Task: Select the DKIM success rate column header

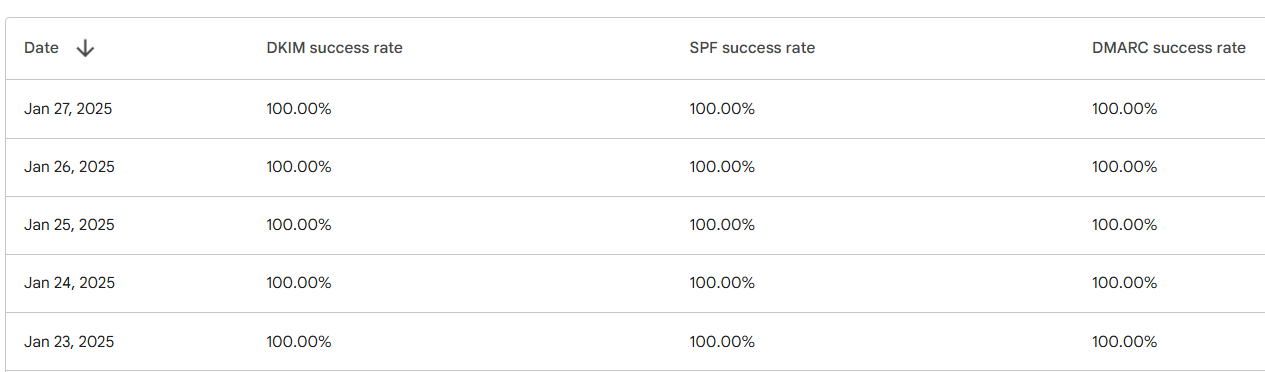Action: (x=334, y=48)
